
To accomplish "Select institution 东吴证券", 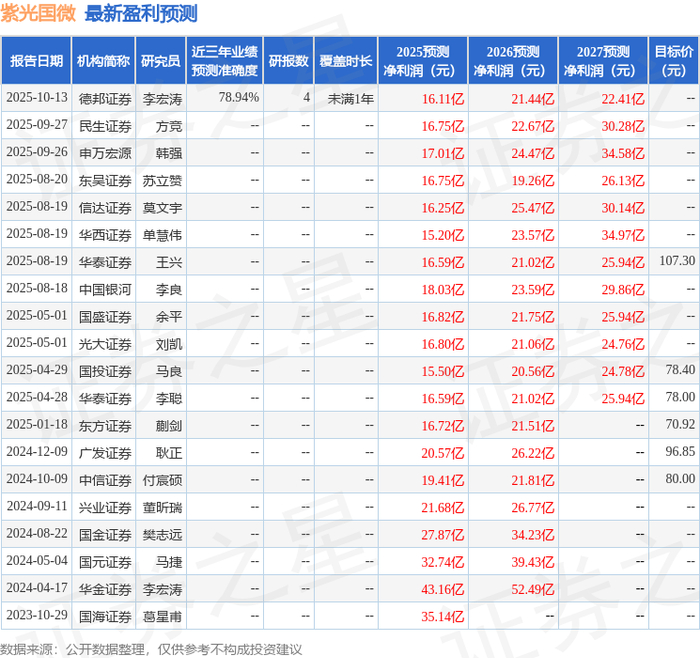I will pos(105,181).
